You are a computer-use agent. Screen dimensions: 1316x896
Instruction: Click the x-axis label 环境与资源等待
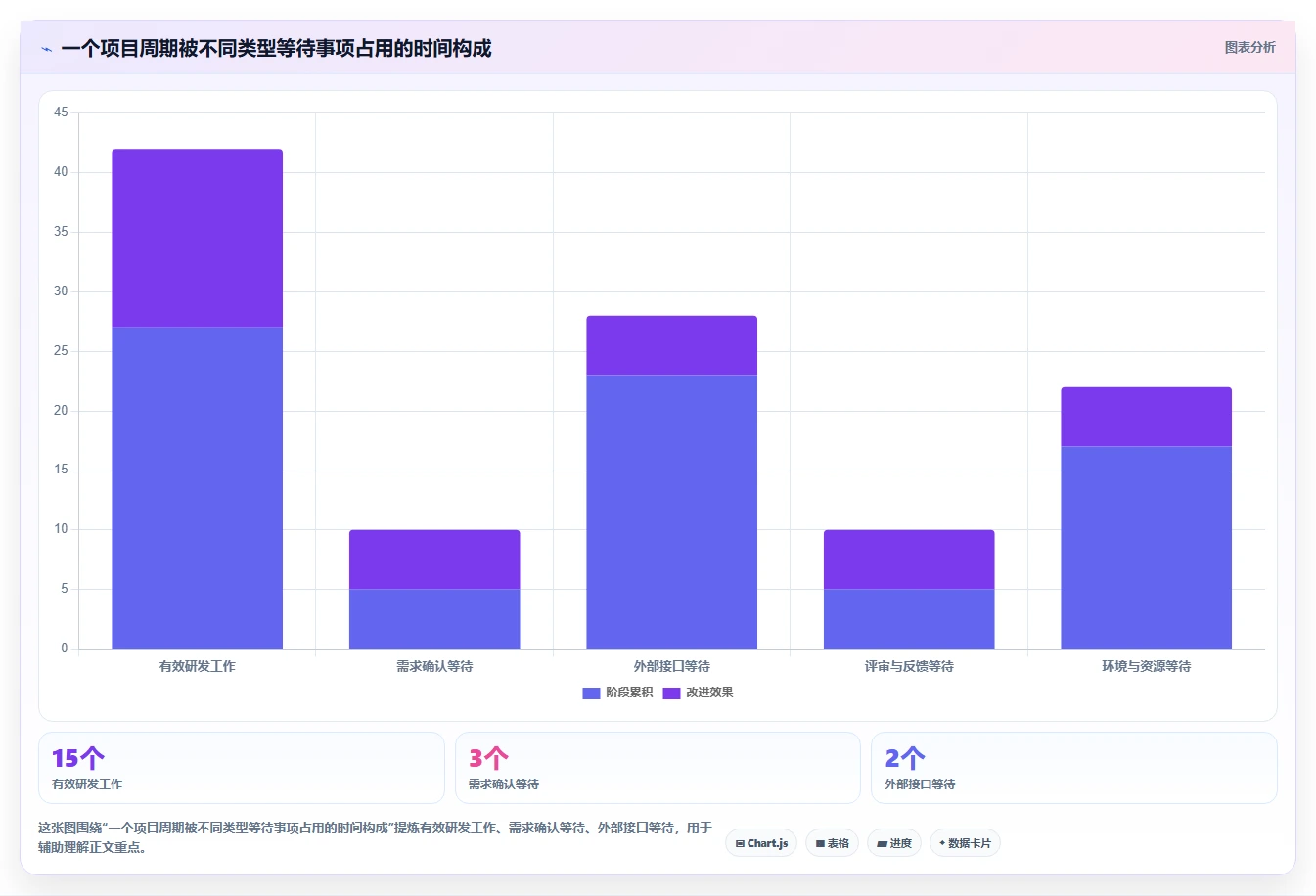coord(1147,666)
